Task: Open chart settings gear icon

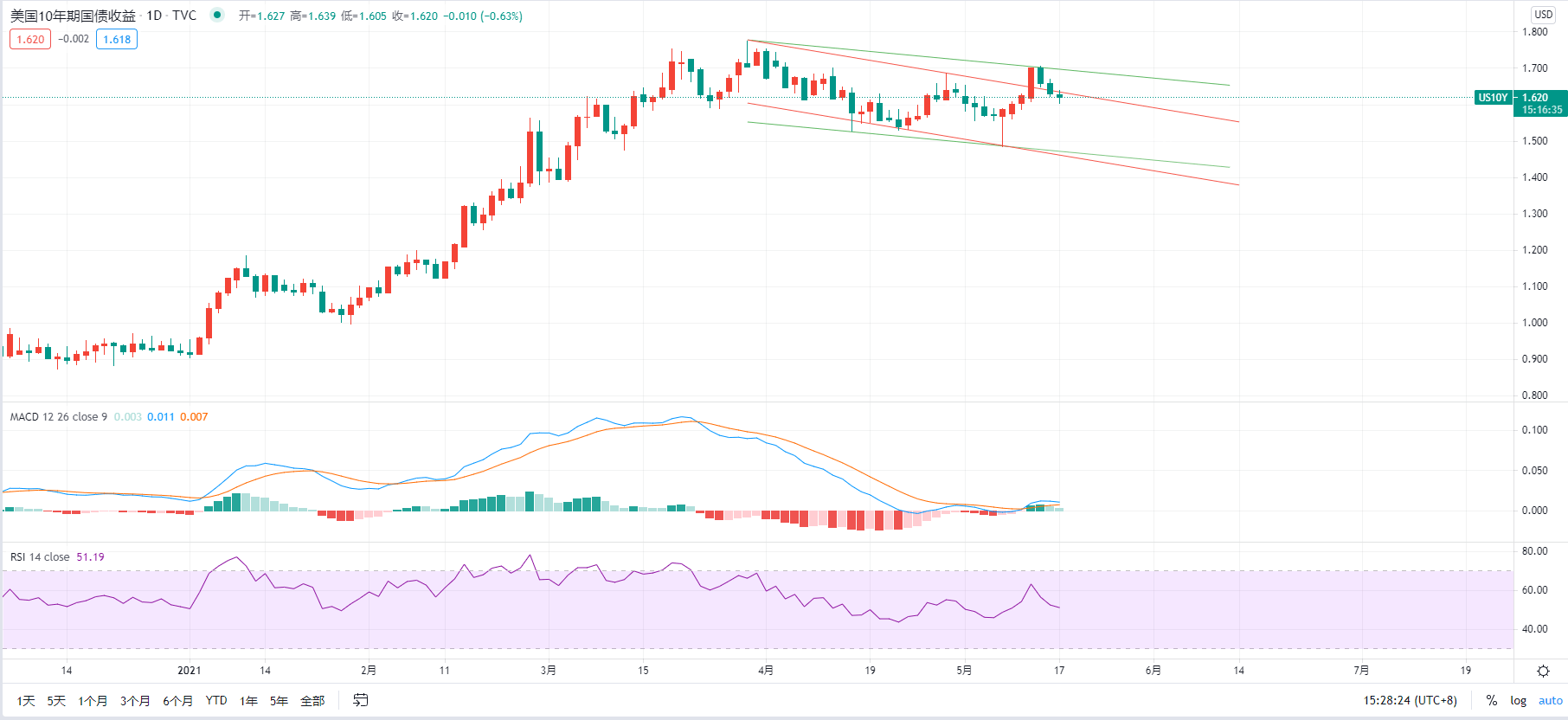Action: (x=1543, y=671)
